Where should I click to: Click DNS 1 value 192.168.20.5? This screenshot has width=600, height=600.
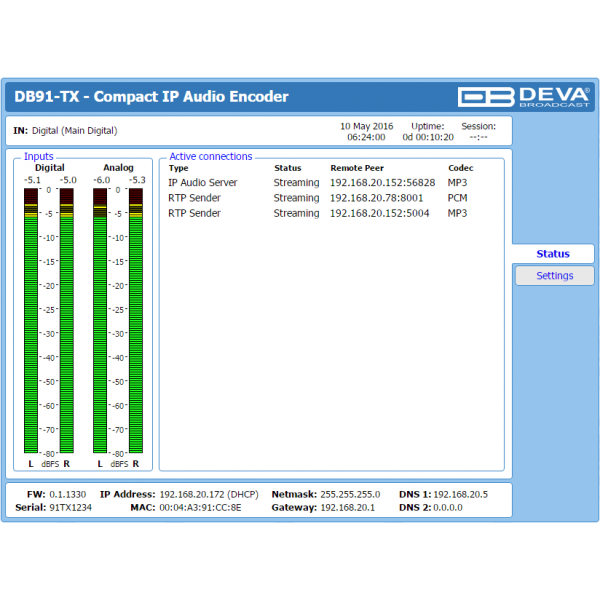[x=460, y=494]
